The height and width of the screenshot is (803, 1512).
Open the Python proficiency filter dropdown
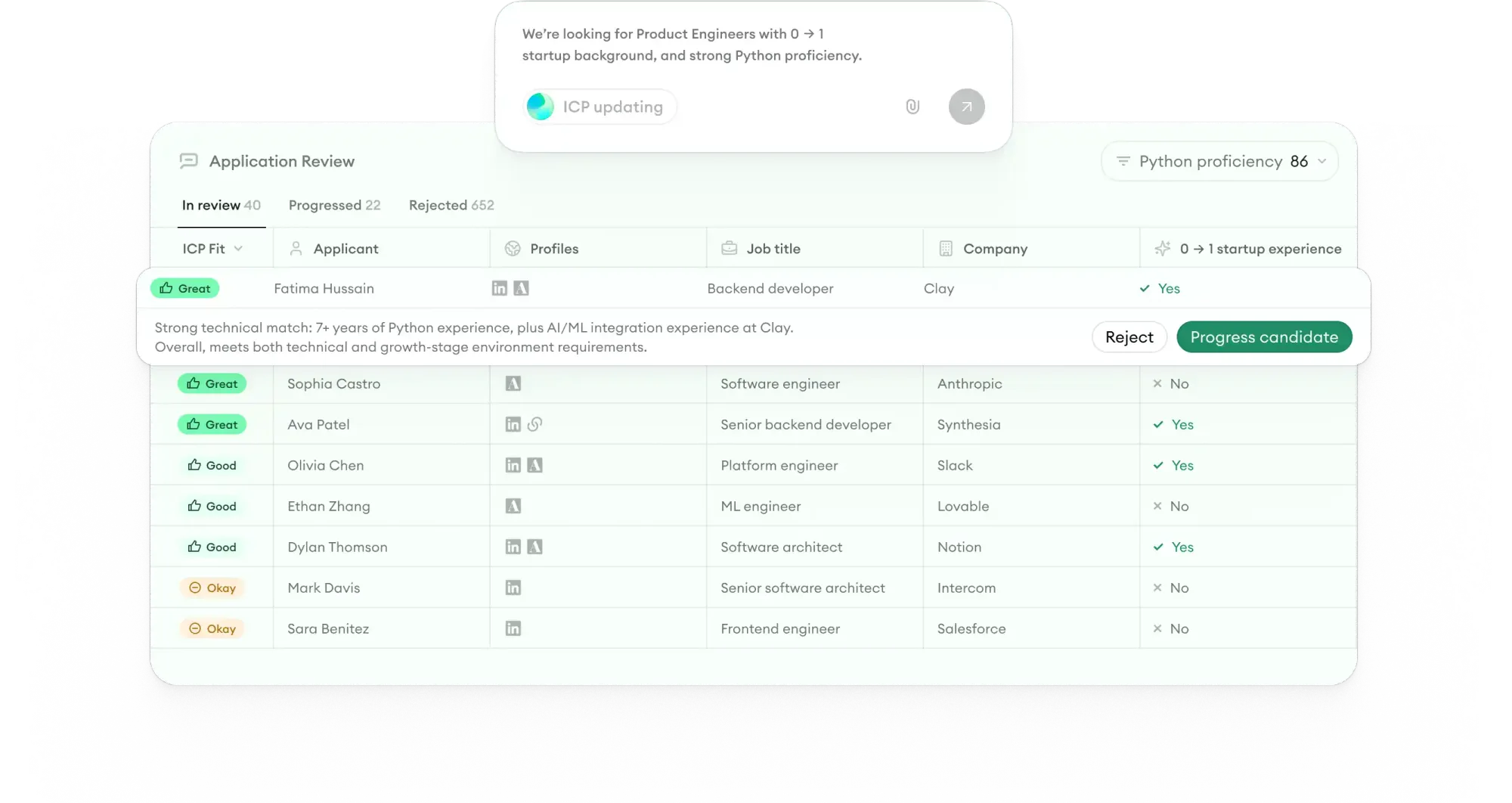[1219, 161]
